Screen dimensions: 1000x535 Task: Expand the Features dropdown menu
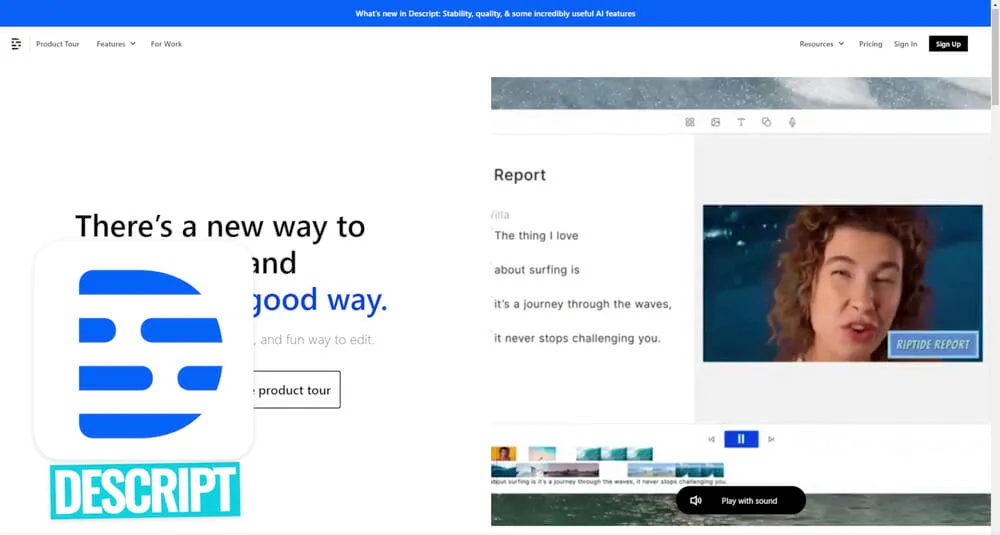click(116, 44)
